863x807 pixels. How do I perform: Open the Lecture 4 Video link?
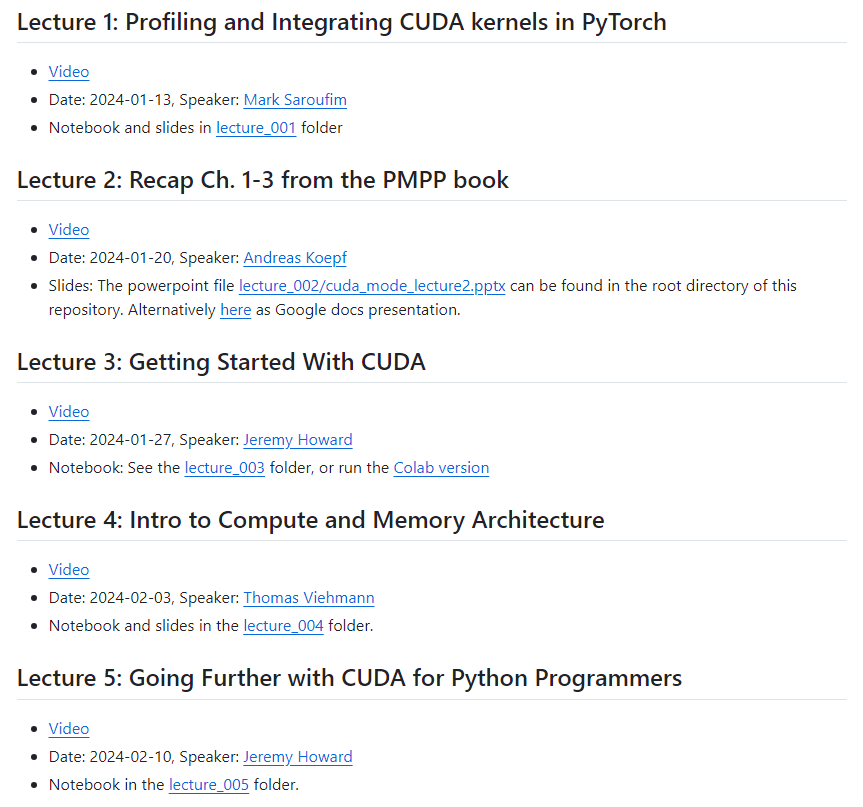(69, 570)
